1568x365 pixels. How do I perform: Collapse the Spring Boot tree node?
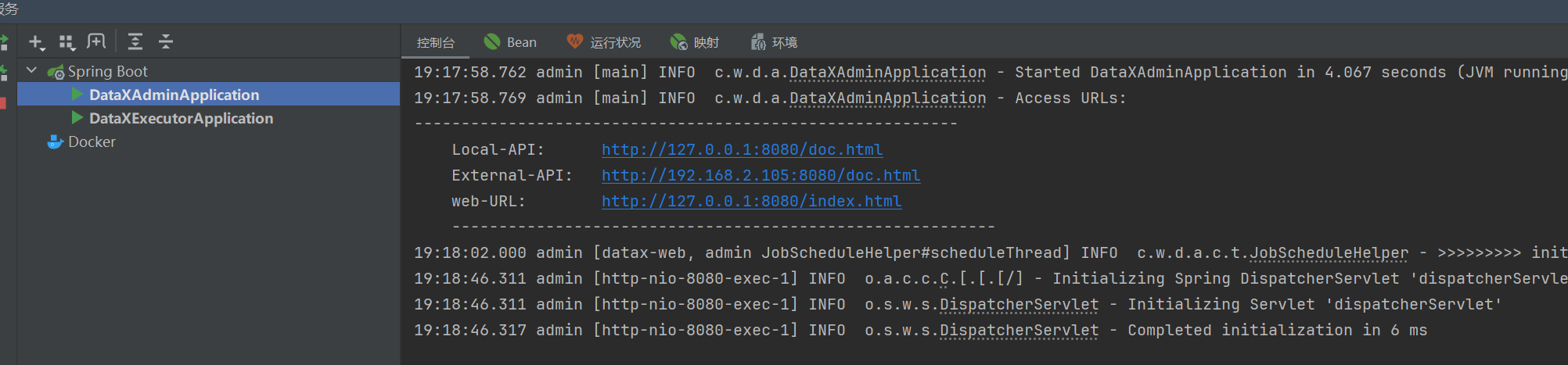click(x=31, y=70)
